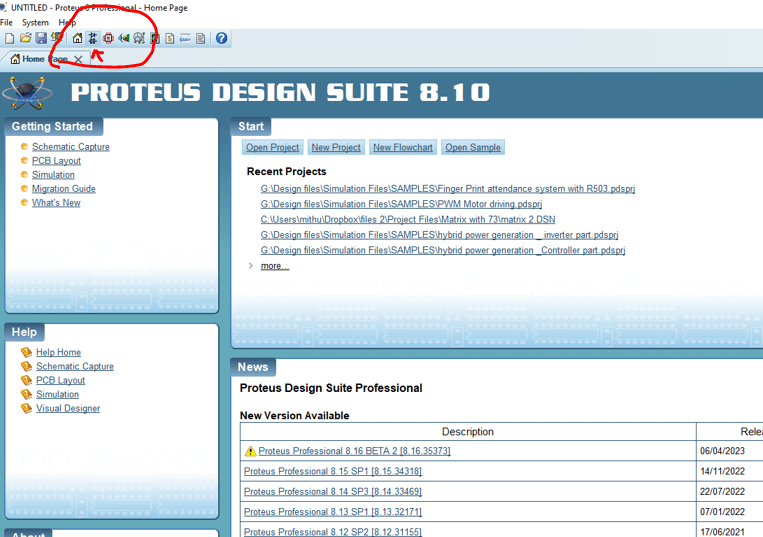Open Proteus Professional 8.13 SP1 link
Image resolution: width=763 pixels, height=537 pixels.
tap(333, 512)
